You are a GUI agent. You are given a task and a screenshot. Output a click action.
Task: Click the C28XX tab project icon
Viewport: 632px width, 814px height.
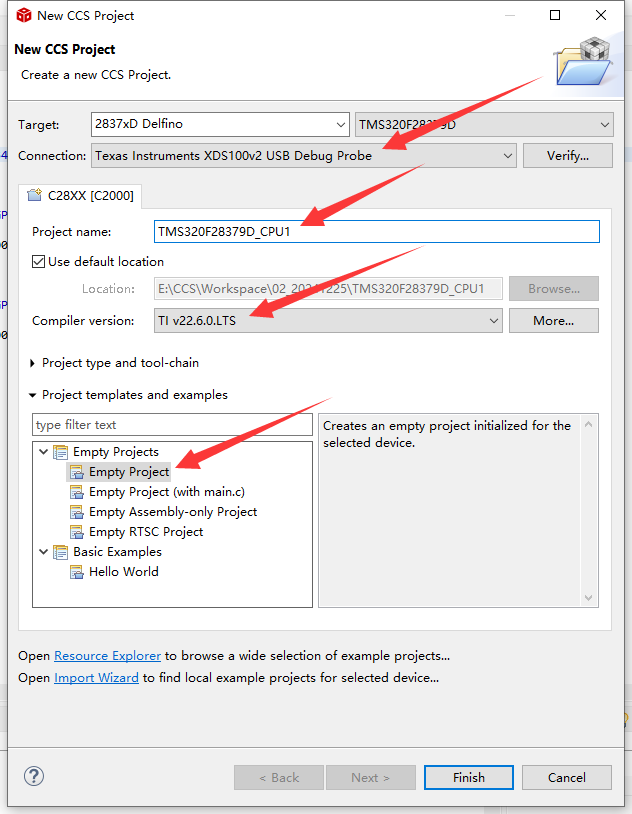pos(34,195)
